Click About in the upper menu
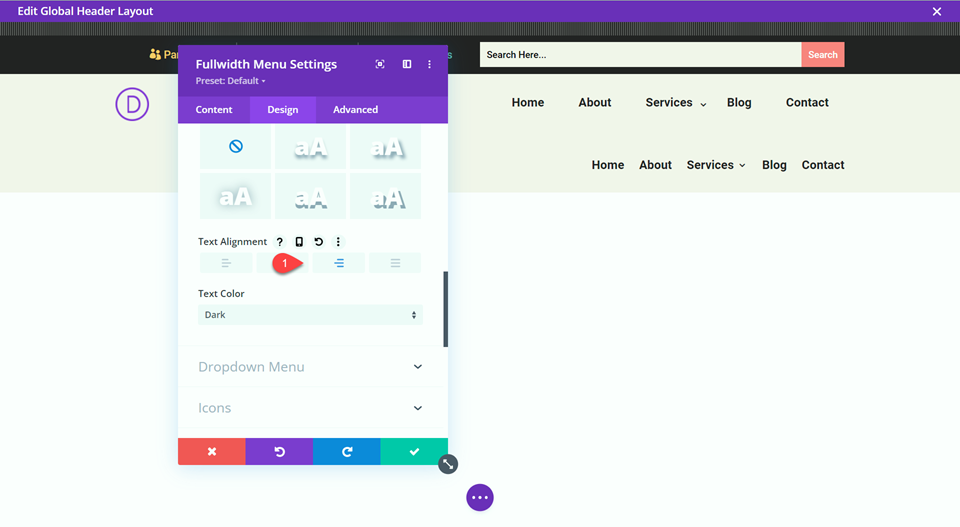The width and height of the screenshot is (960, 527). (594, 103)
